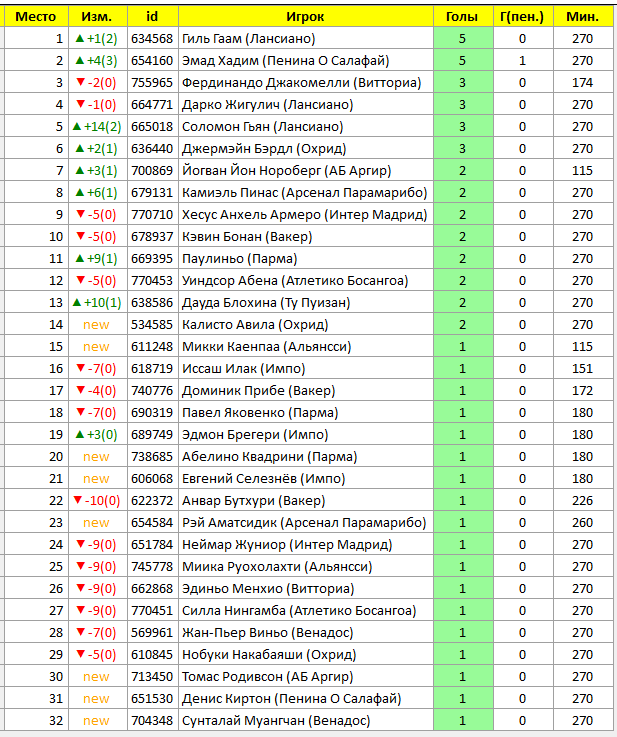Select cell 'Калисто Авила (Охрид)'
The width and height of the screenshot is (617, 737).
(305, 325)
